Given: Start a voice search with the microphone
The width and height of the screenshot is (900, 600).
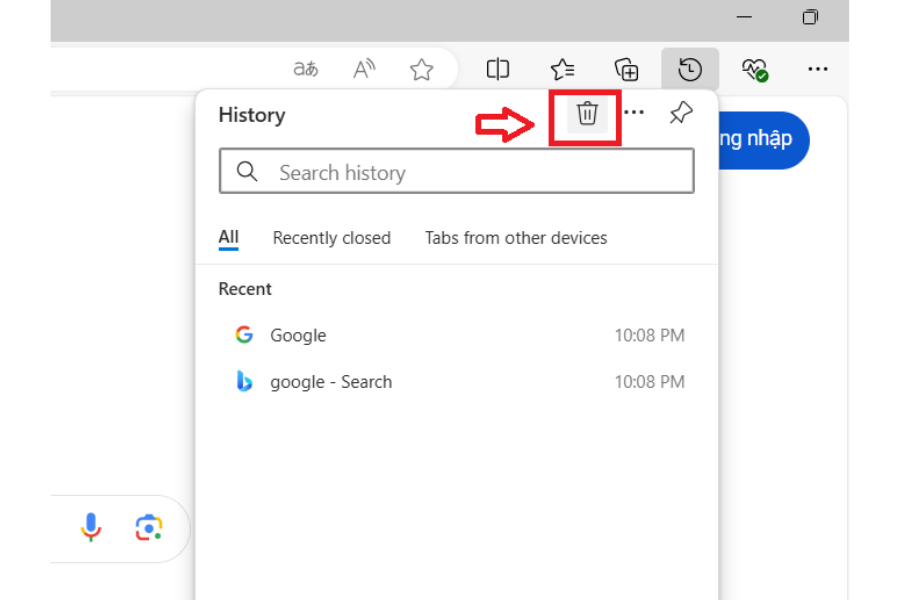Looking at the screenshot, I should (91, 527).
